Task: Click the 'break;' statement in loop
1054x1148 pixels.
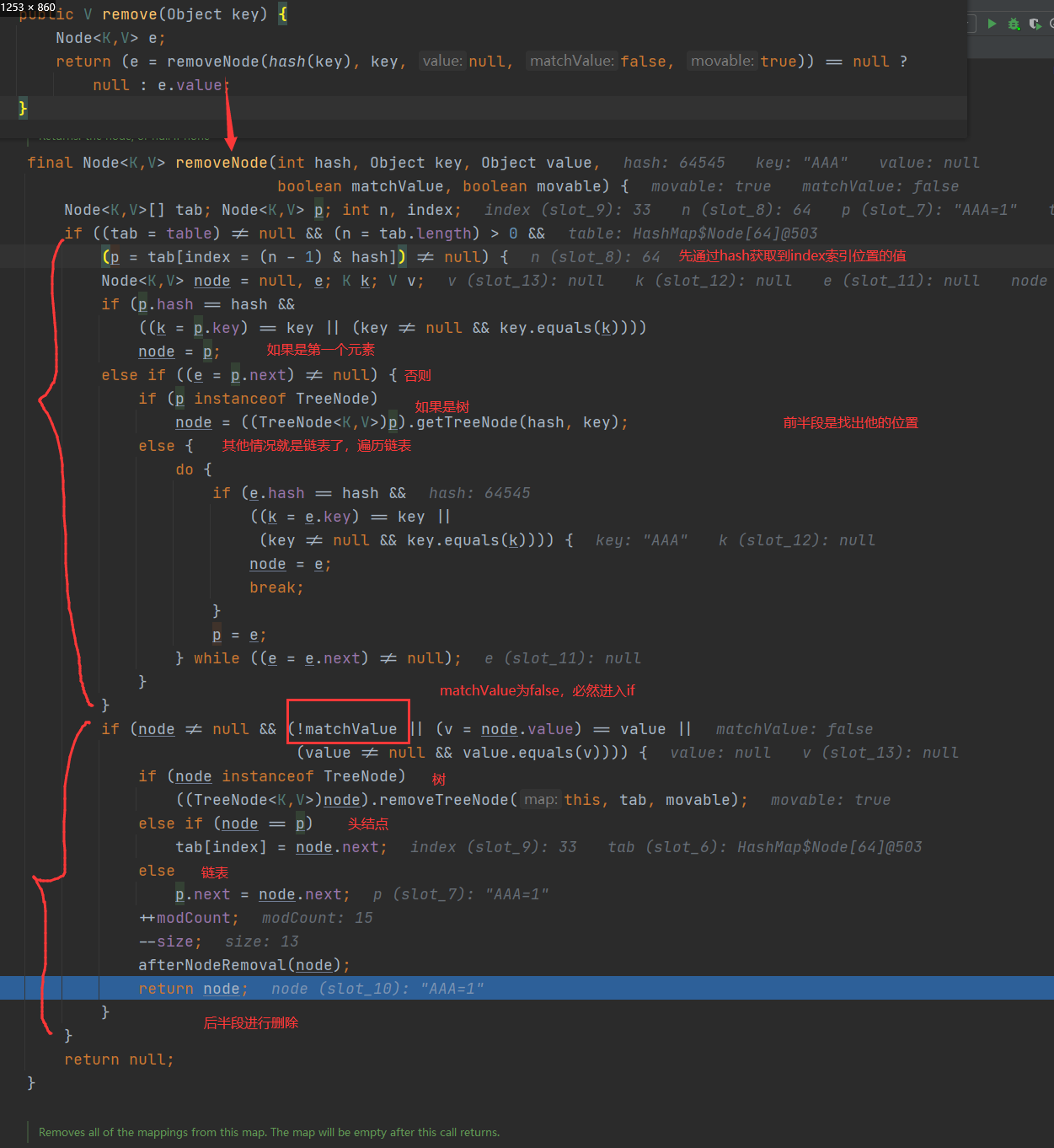Action: [x=276, y=587]
